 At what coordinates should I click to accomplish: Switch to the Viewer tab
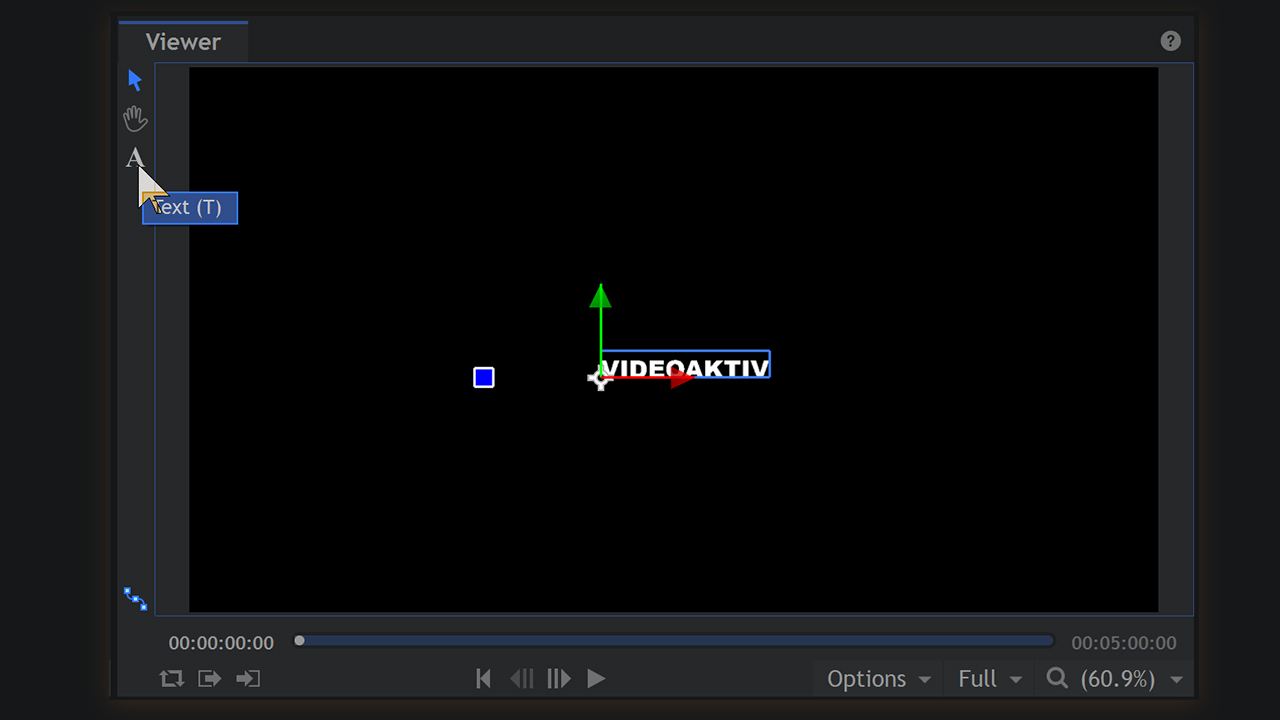pyautogui.click(x=183, y=42)
